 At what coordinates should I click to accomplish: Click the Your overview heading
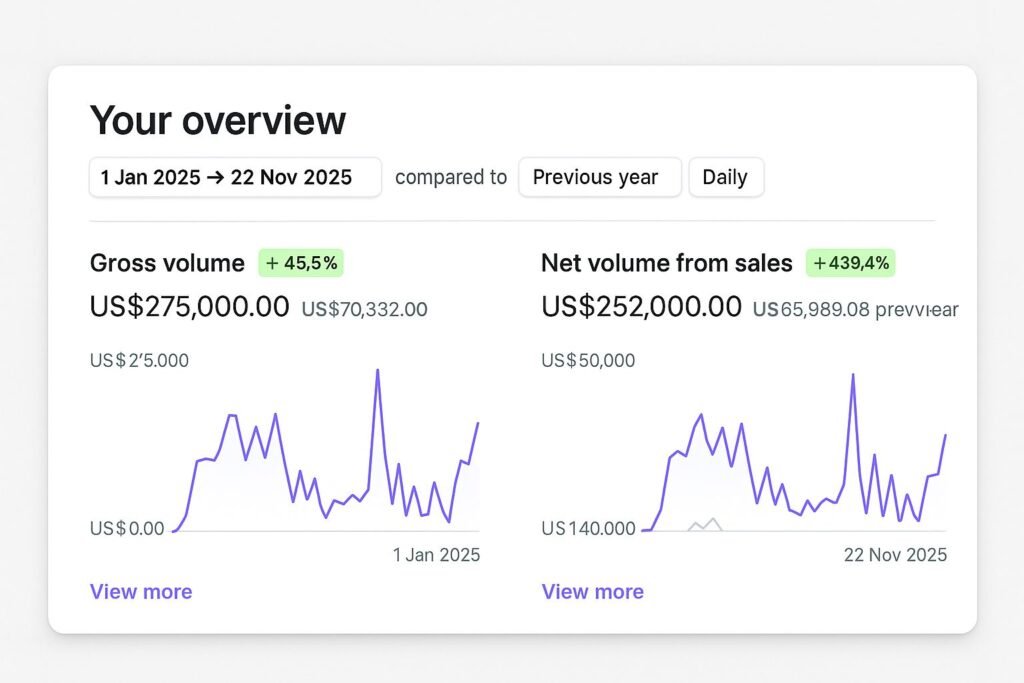[218, 120]
